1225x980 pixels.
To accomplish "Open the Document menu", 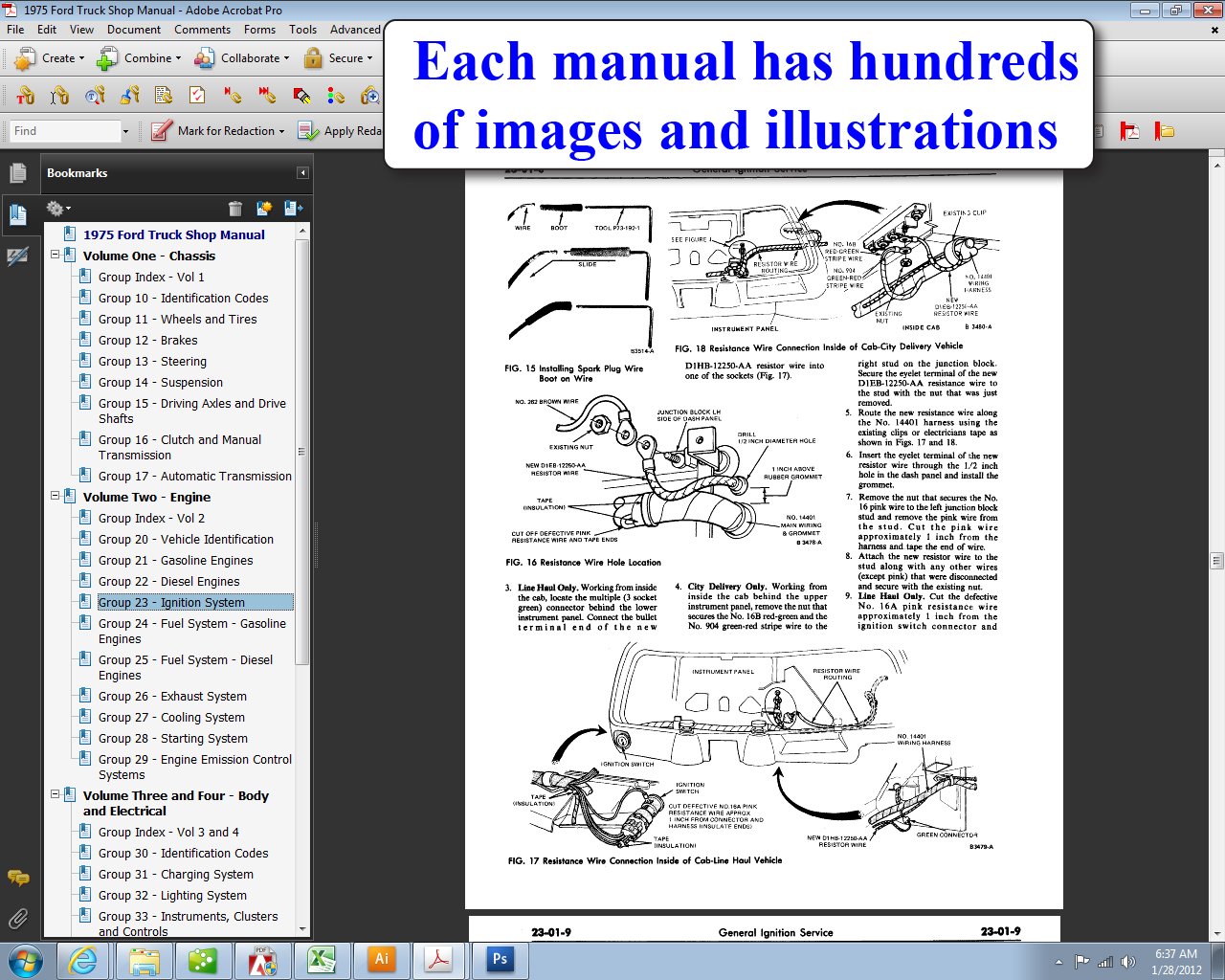I will pos(134,30).
